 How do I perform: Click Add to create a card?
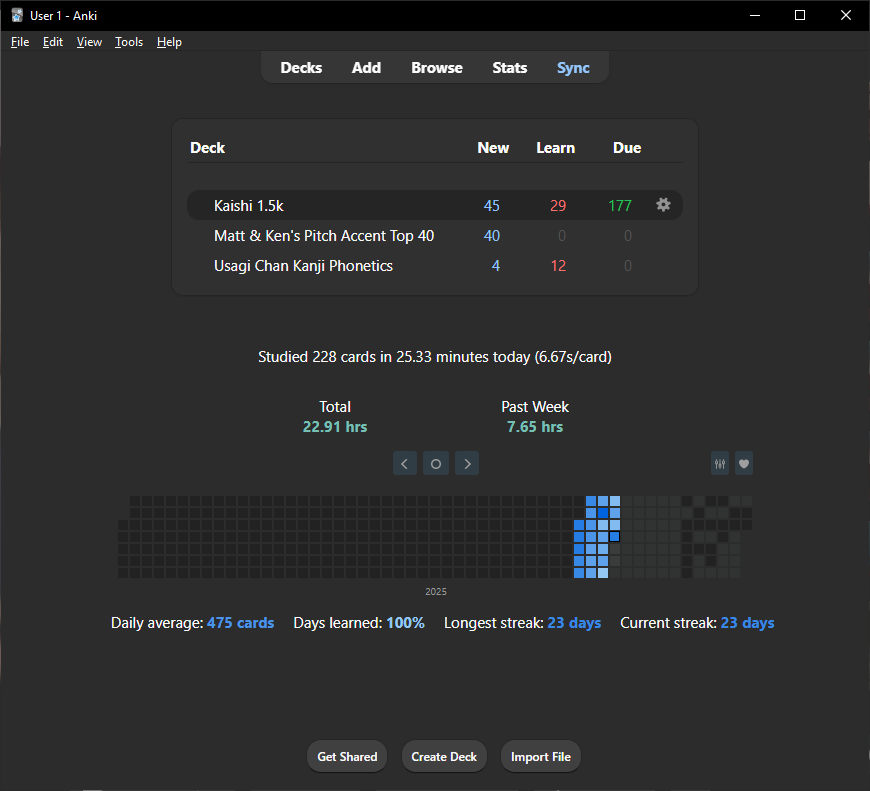pos(366,68)
